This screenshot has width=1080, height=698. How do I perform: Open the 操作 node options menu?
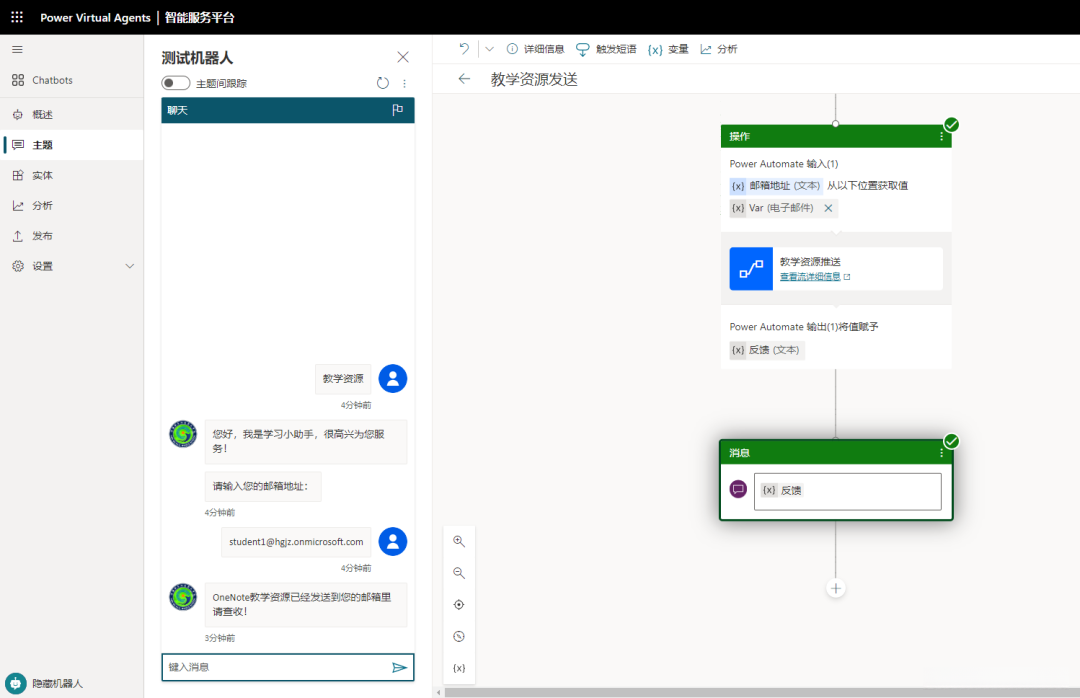(942, 136)
